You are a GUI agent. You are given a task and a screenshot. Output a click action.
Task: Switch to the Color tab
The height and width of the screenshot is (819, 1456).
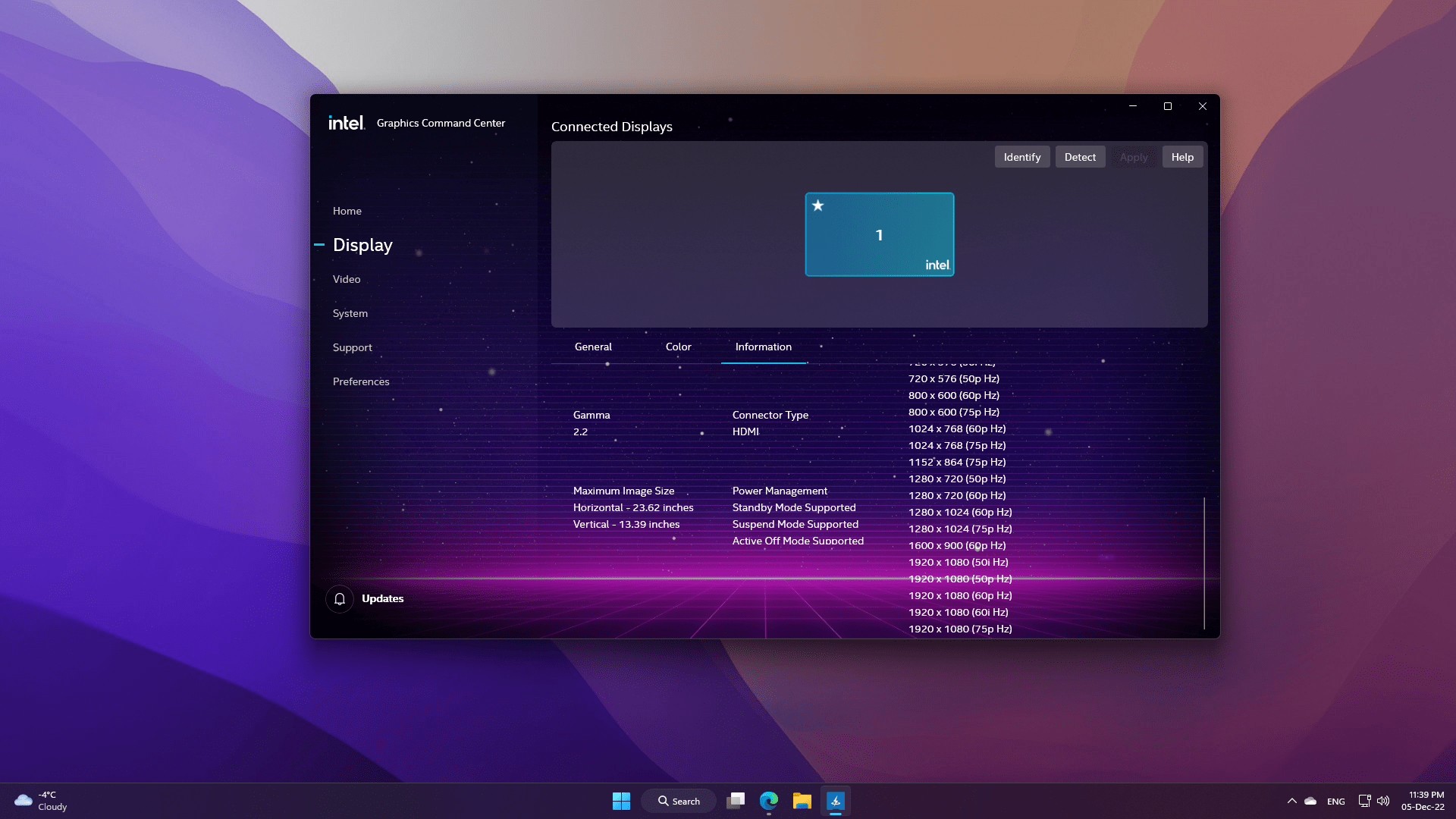[x=678, y=347]
